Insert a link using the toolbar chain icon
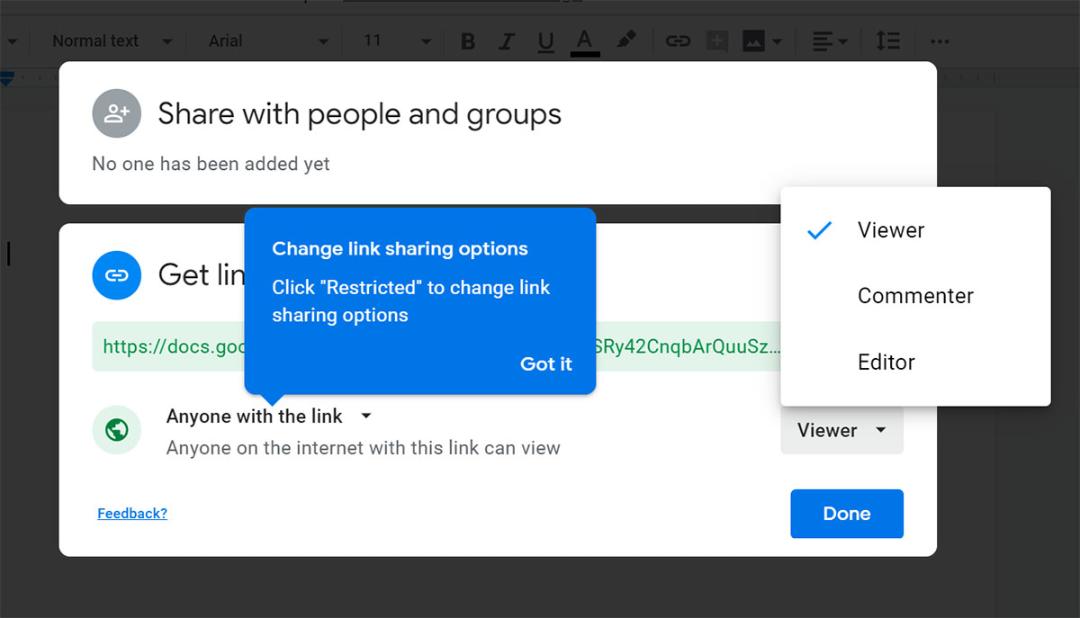The width and height of the screenshot is (1080, 618). 678,41
